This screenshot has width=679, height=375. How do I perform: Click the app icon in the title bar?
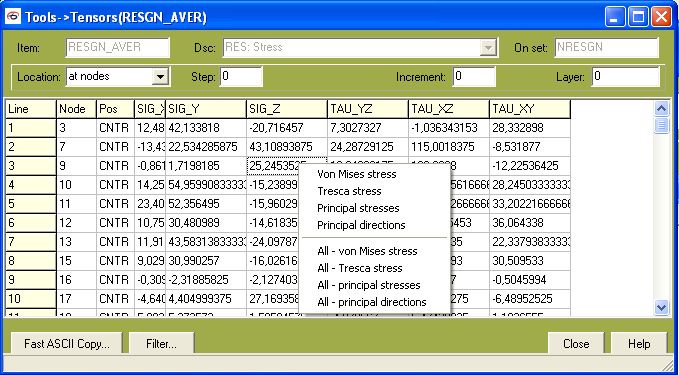pos(13,17)
